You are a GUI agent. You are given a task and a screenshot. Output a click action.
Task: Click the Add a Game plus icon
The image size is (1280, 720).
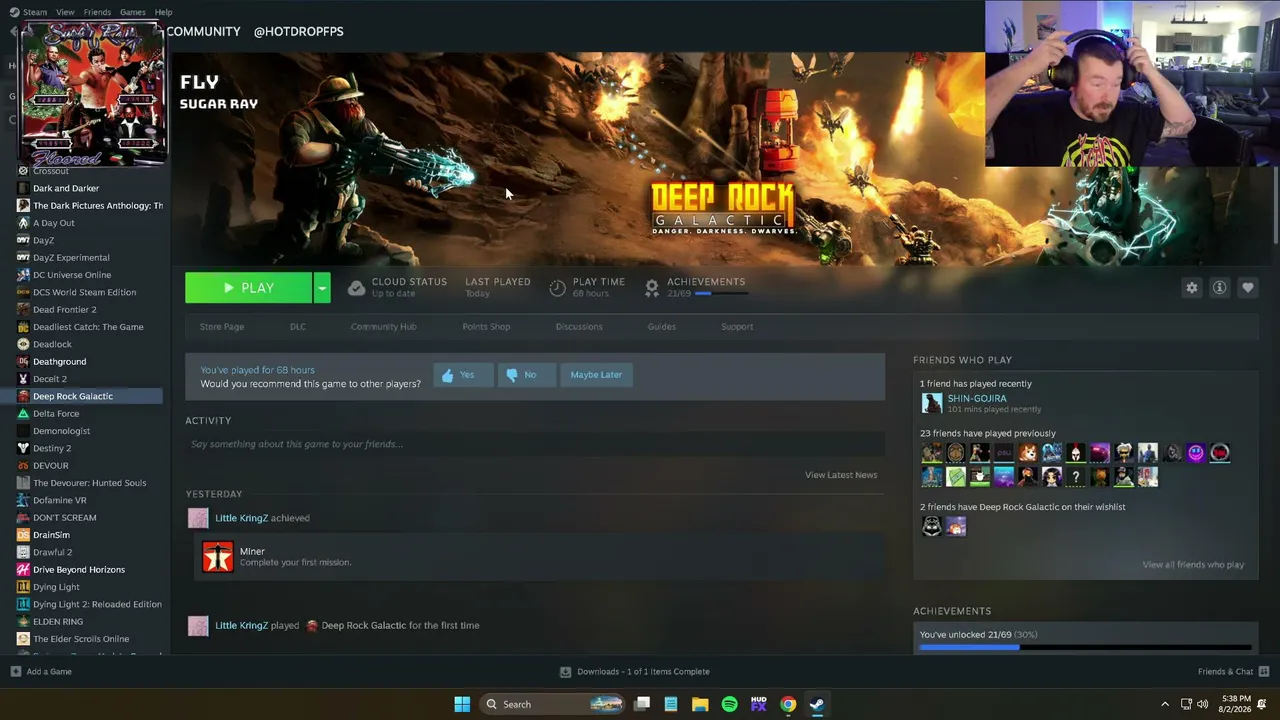(x=16, y=672)
